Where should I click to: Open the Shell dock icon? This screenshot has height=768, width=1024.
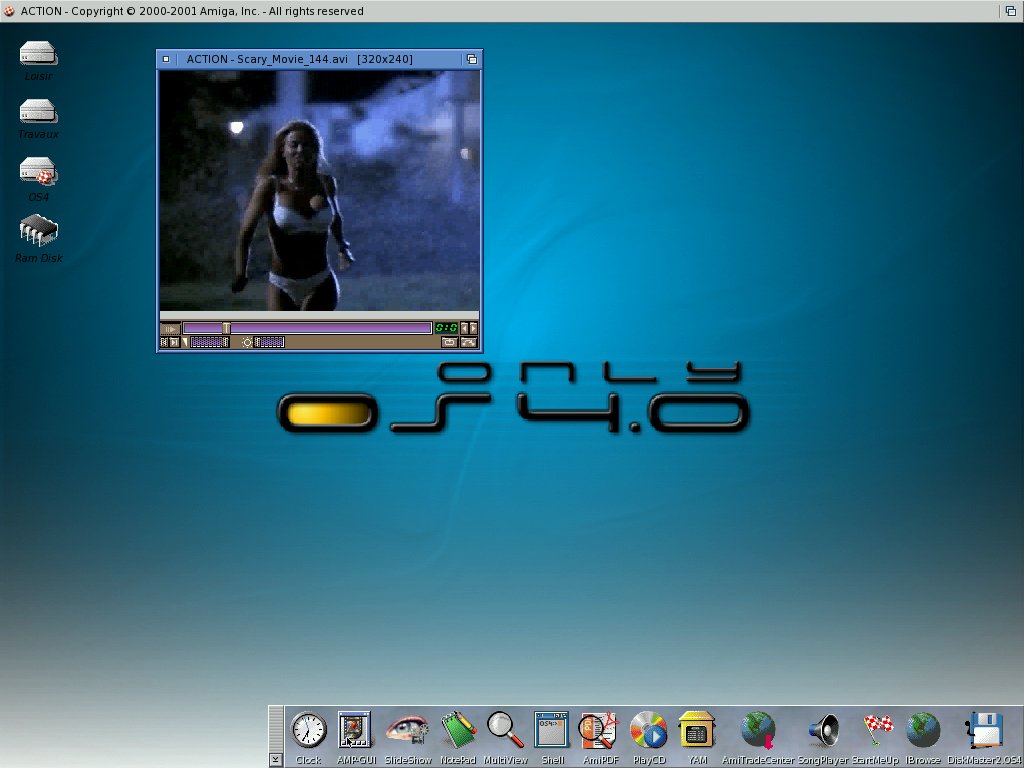click(552, 729)
